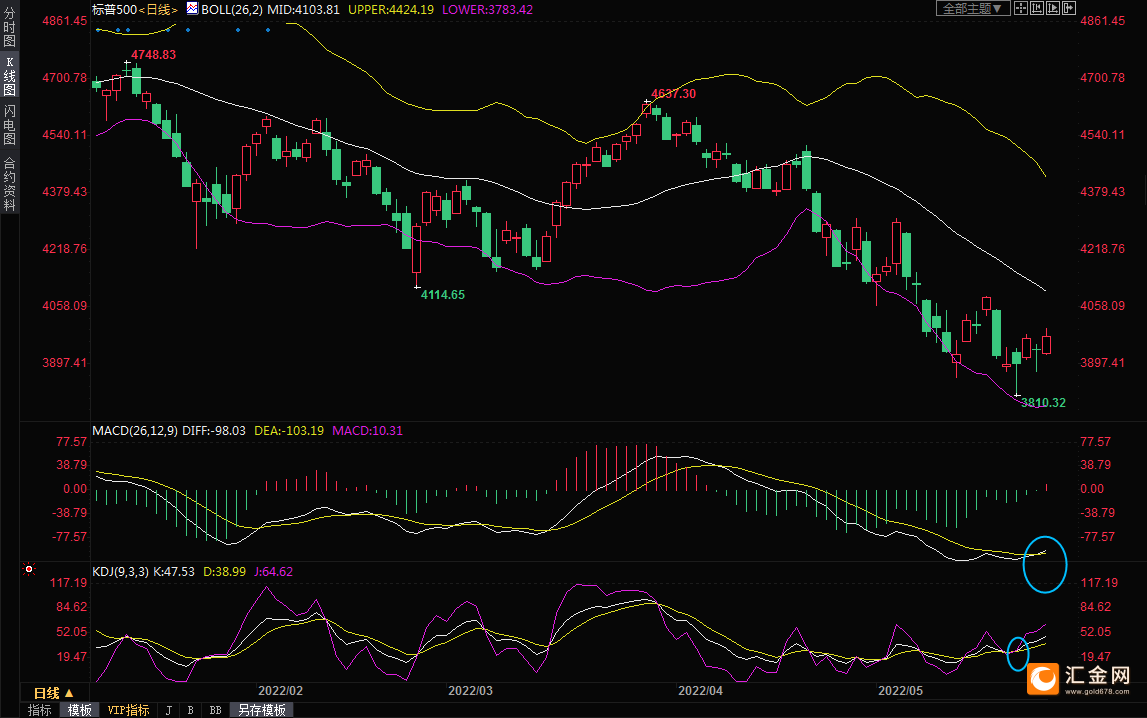Viewport: 1147px width, 718px height.
Task: Click the J:64.62 value
Action: [x=274, y=572]
